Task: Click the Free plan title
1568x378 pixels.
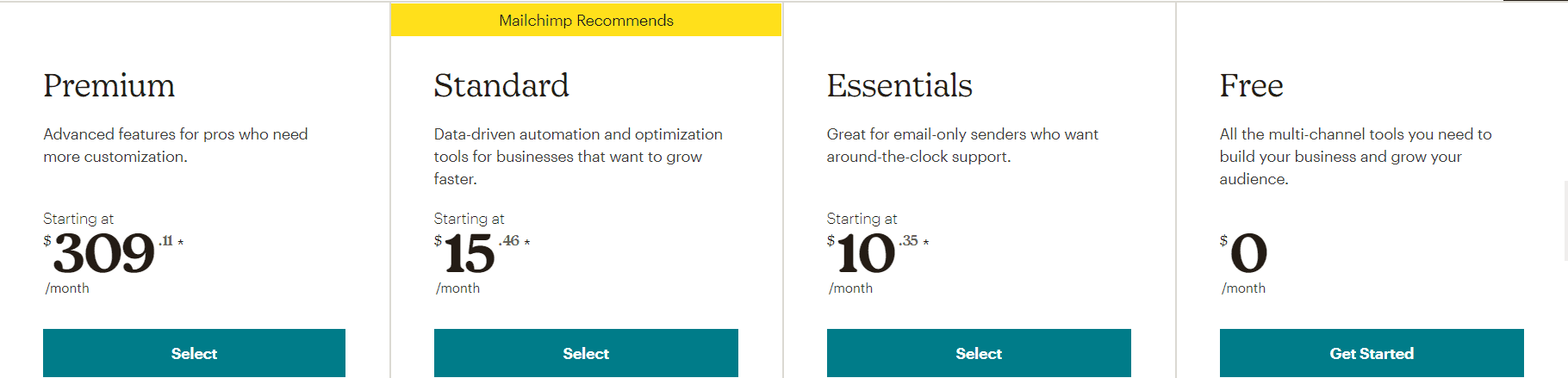Action: (1251, 86)
